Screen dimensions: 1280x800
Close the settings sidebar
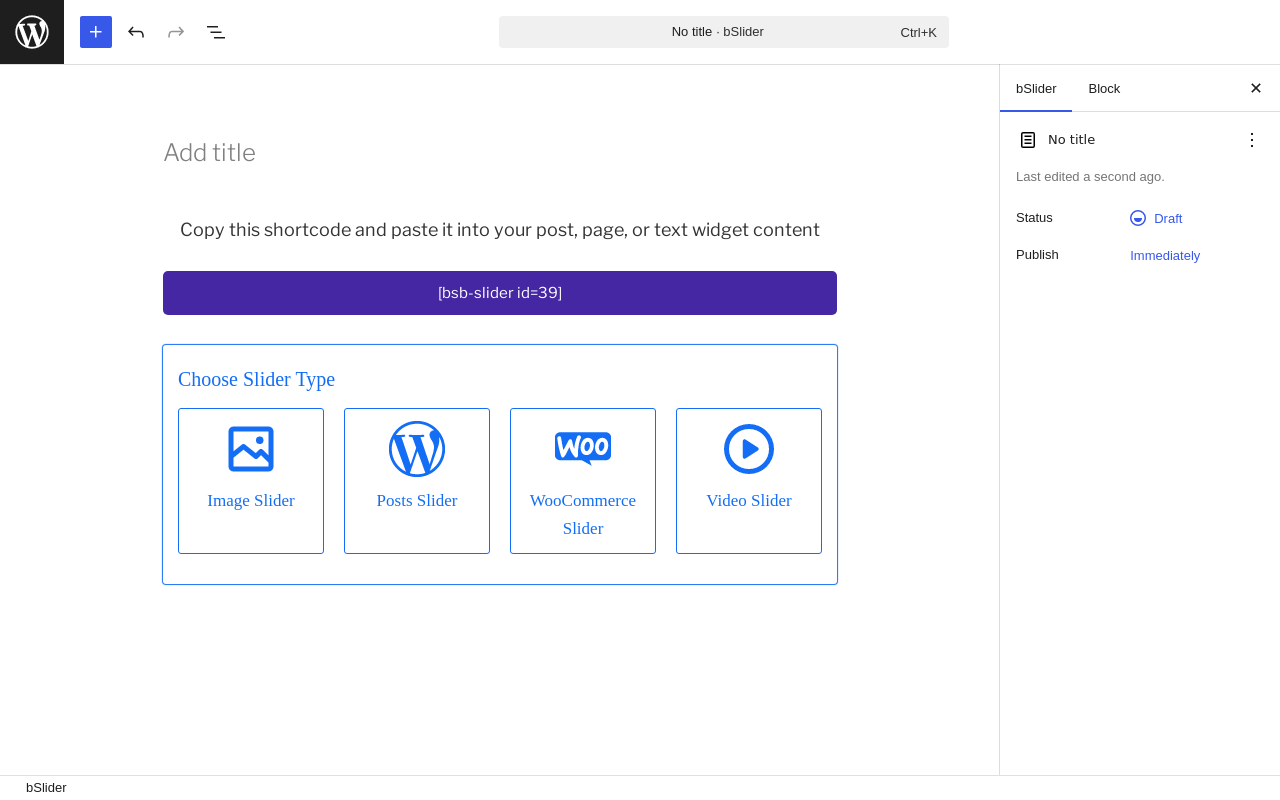[x=1256, y=88]
